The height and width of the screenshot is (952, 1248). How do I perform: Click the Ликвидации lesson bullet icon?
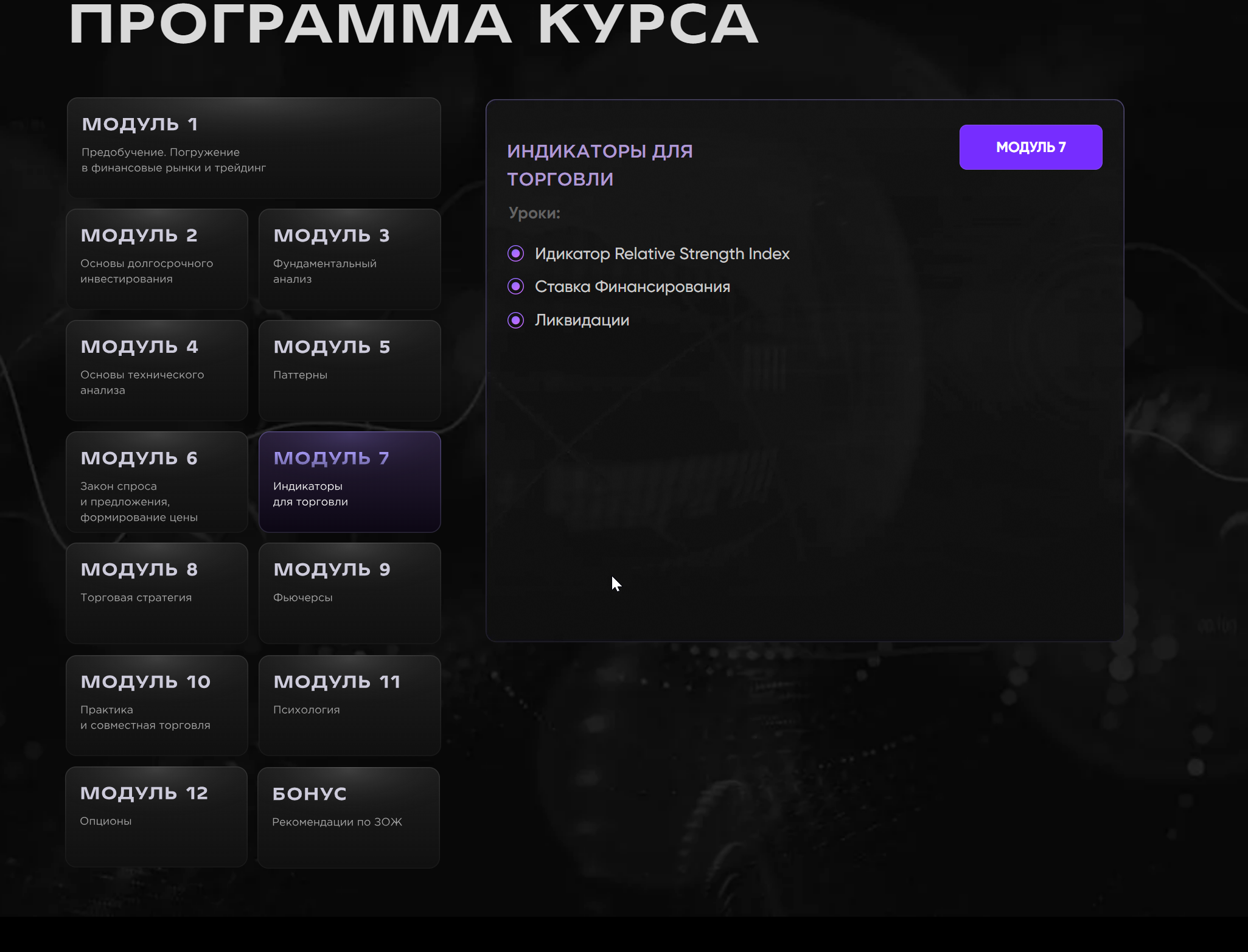point(515,320)
